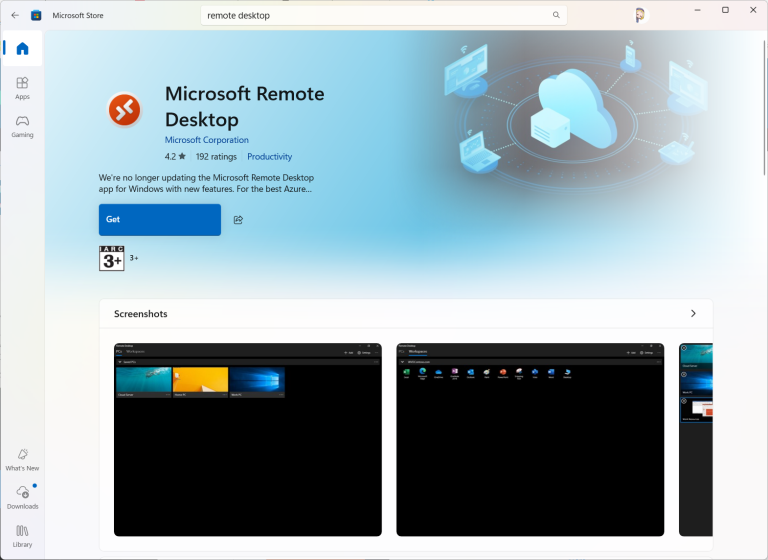Open Microsoft Corporation publisher link

click(x=207, y=140)
